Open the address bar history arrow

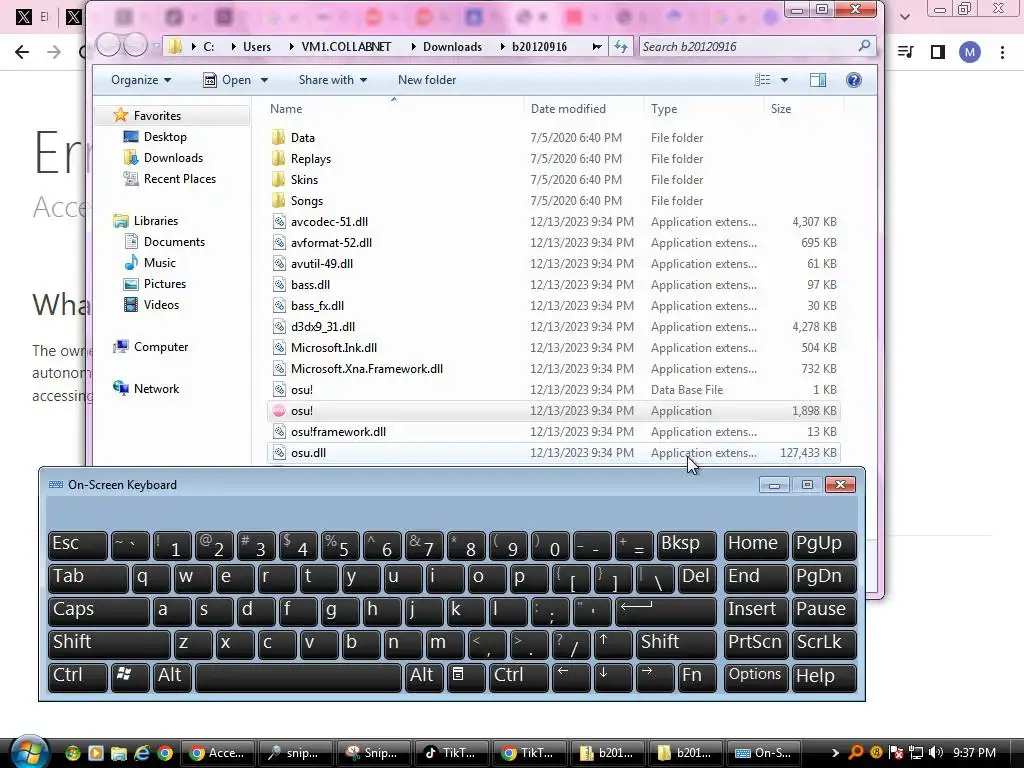(x=597, y=47)
